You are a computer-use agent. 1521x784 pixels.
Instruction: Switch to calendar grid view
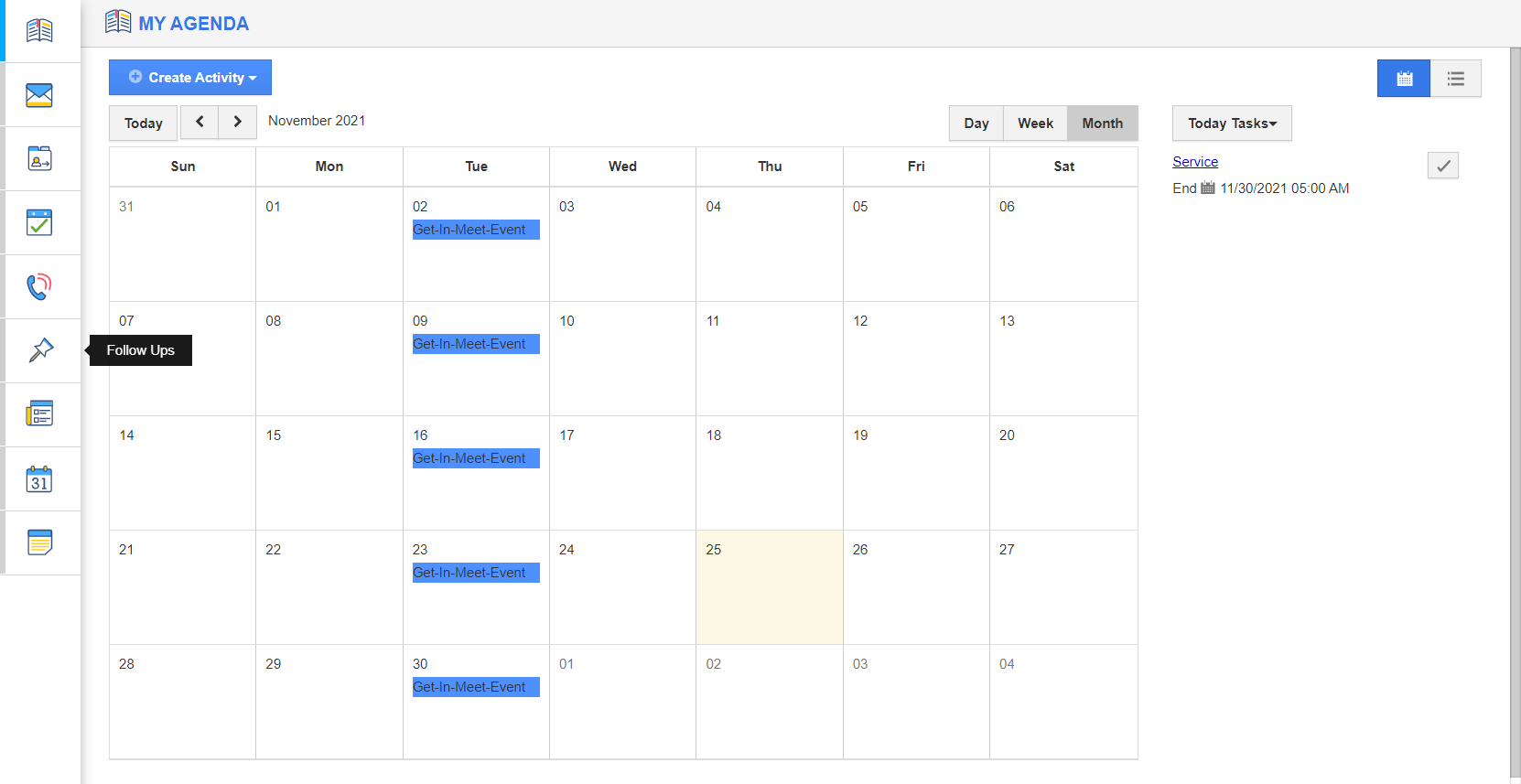[1404, 79]
